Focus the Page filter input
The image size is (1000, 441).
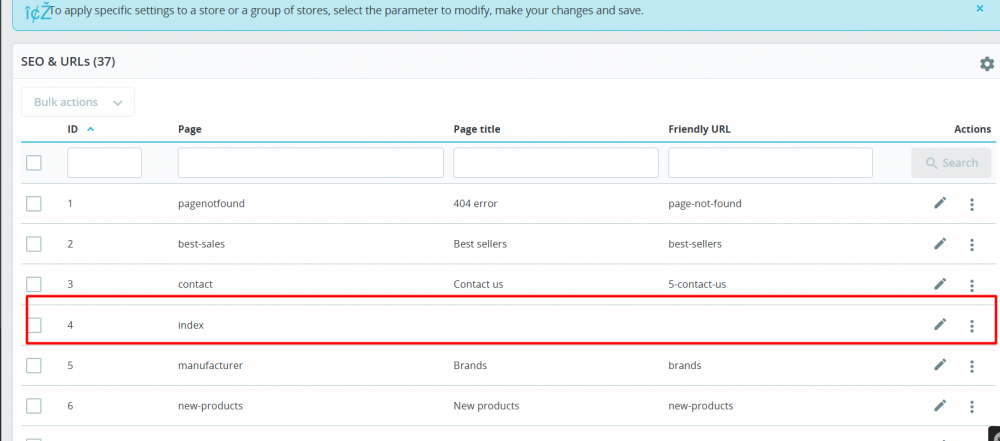point(311,163)
